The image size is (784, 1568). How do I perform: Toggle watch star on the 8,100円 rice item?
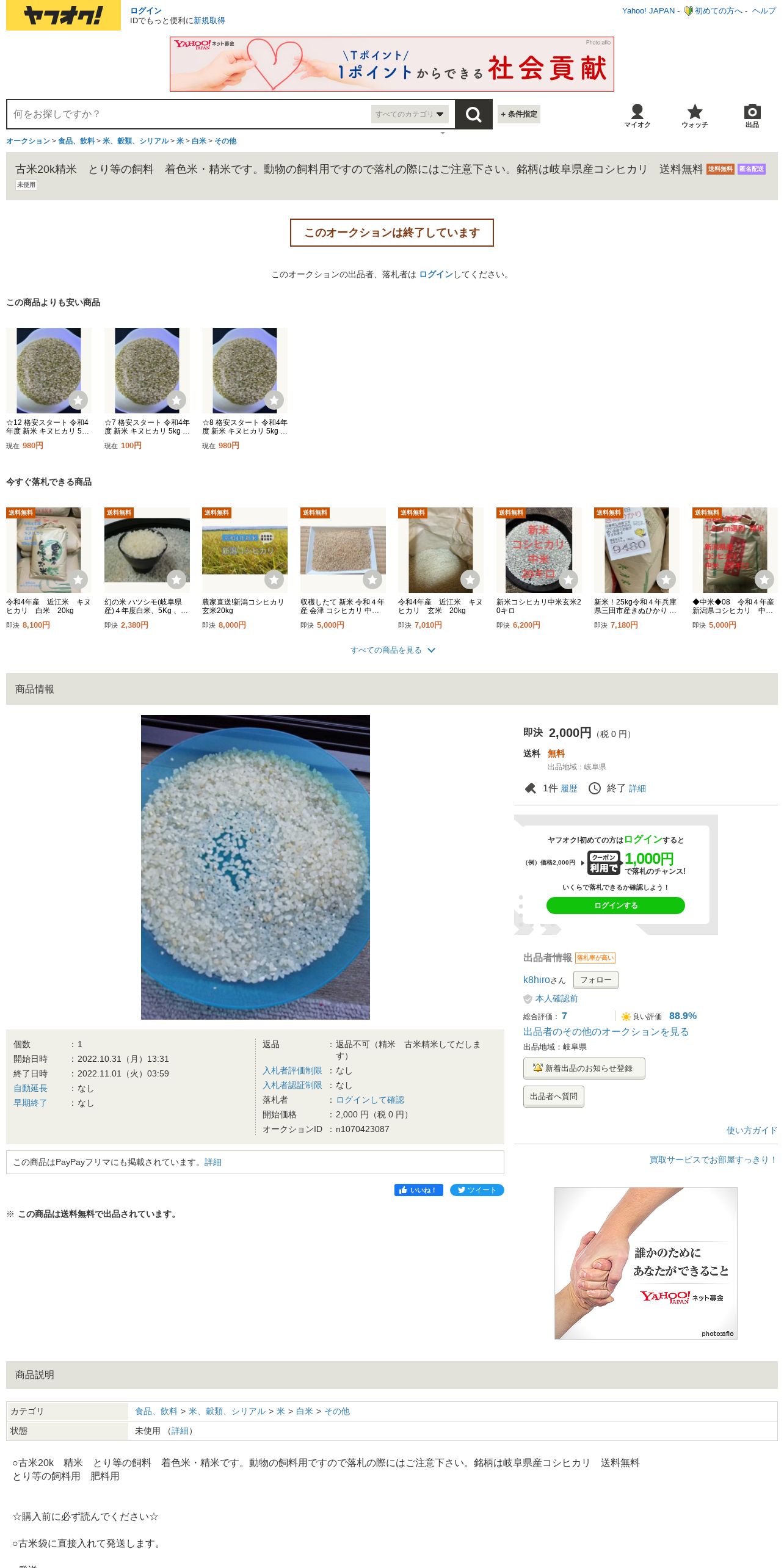78,579
